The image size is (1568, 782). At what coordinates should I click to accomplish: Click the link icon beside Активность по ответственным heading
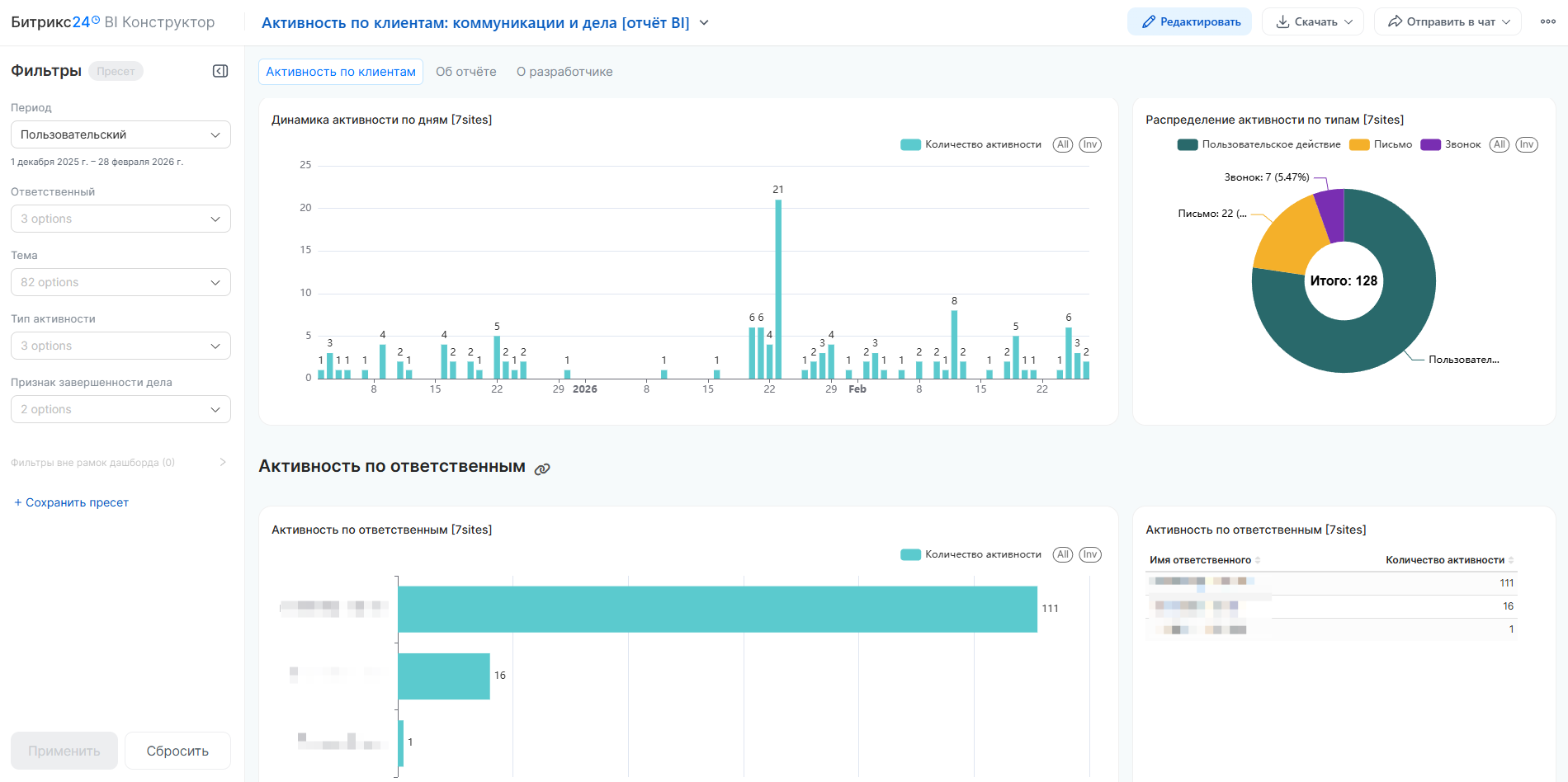tap(542, 469)
